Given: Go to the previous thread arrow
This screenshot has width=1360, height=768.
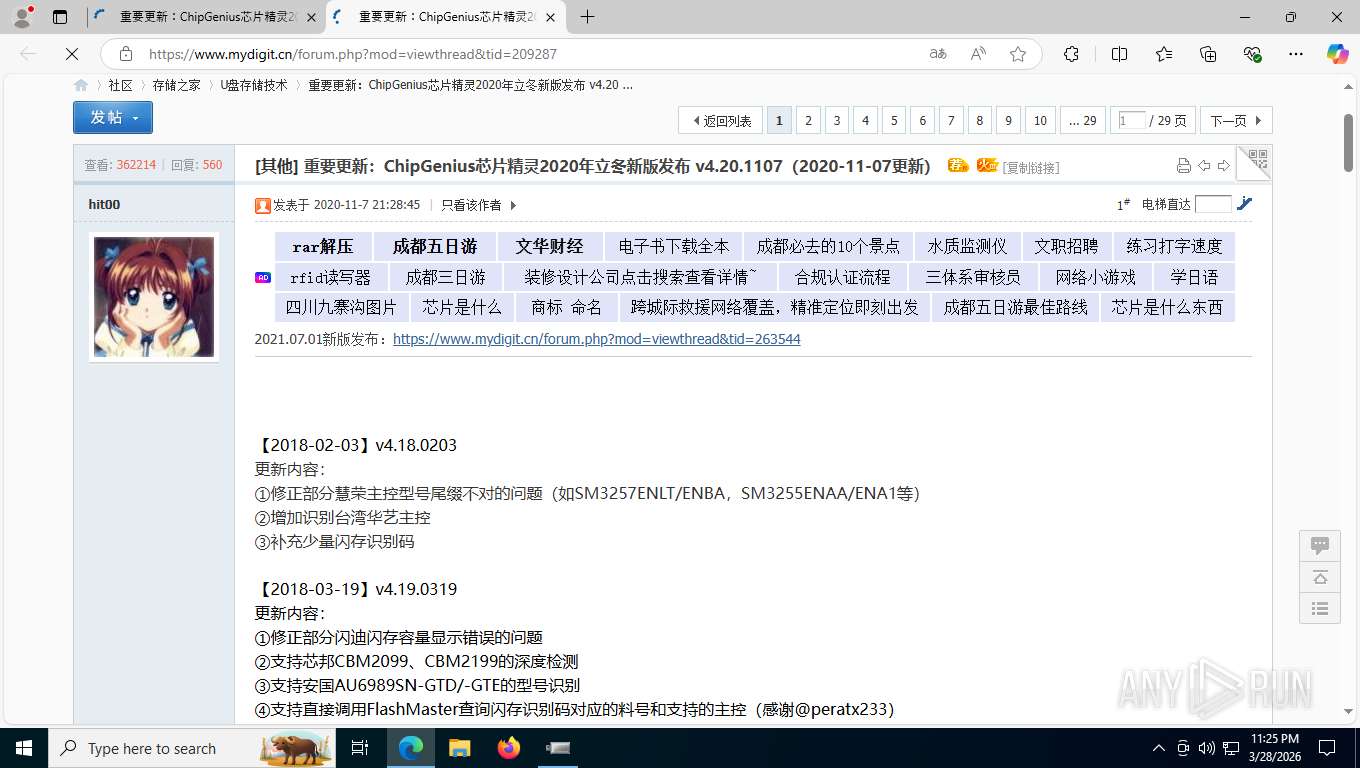Looking at the screenshot, I should coord(1204,166).
